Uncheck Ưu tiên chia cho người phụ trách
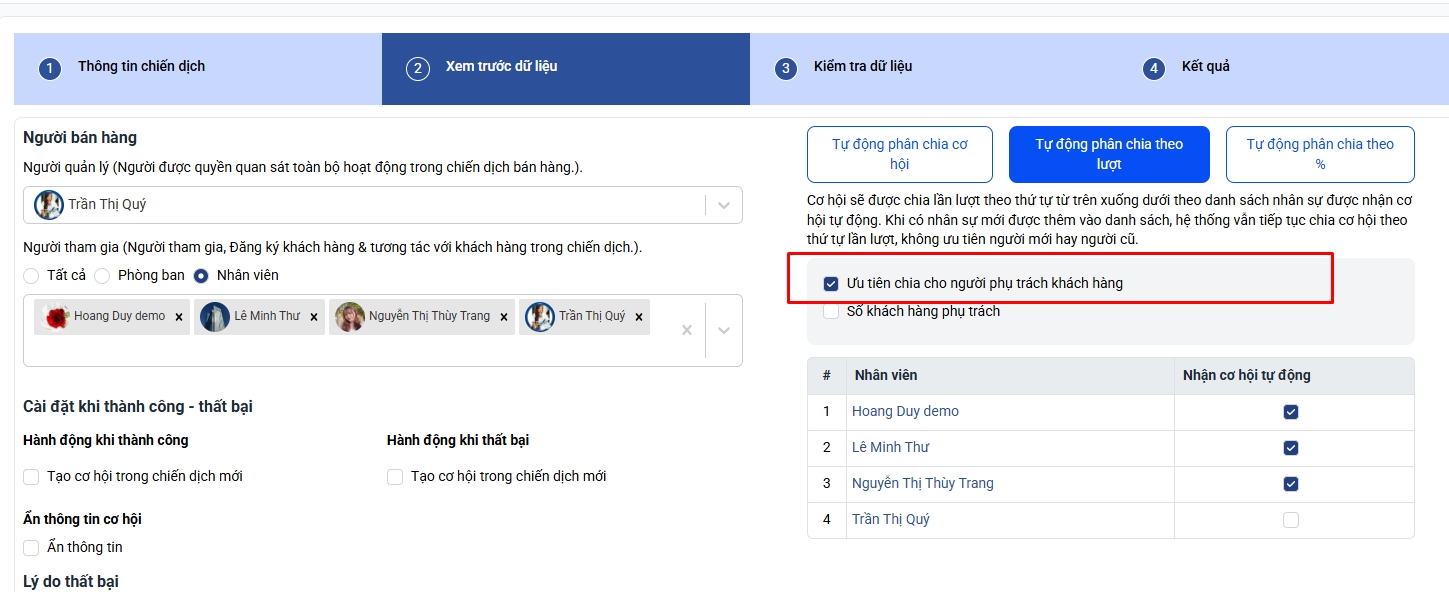 831,284
